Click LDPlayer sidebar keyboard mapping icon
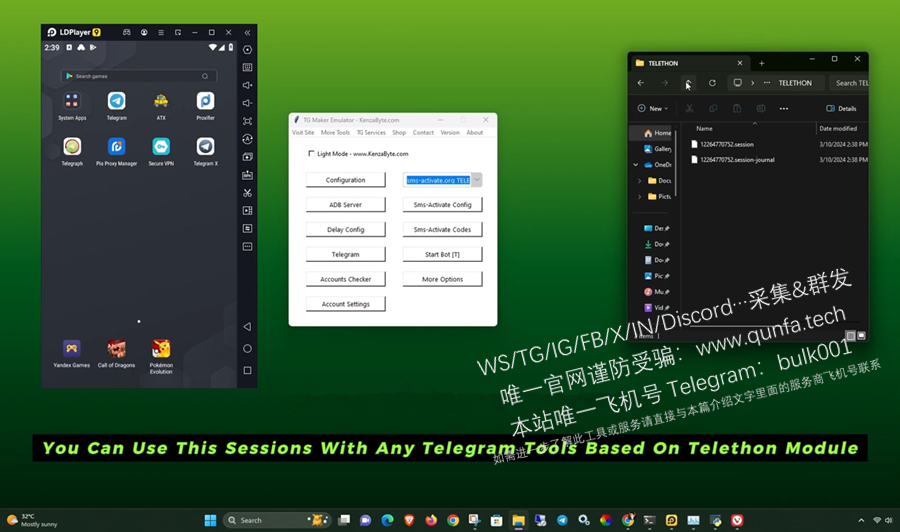This screenshot has height=532, width=900. 247,68
